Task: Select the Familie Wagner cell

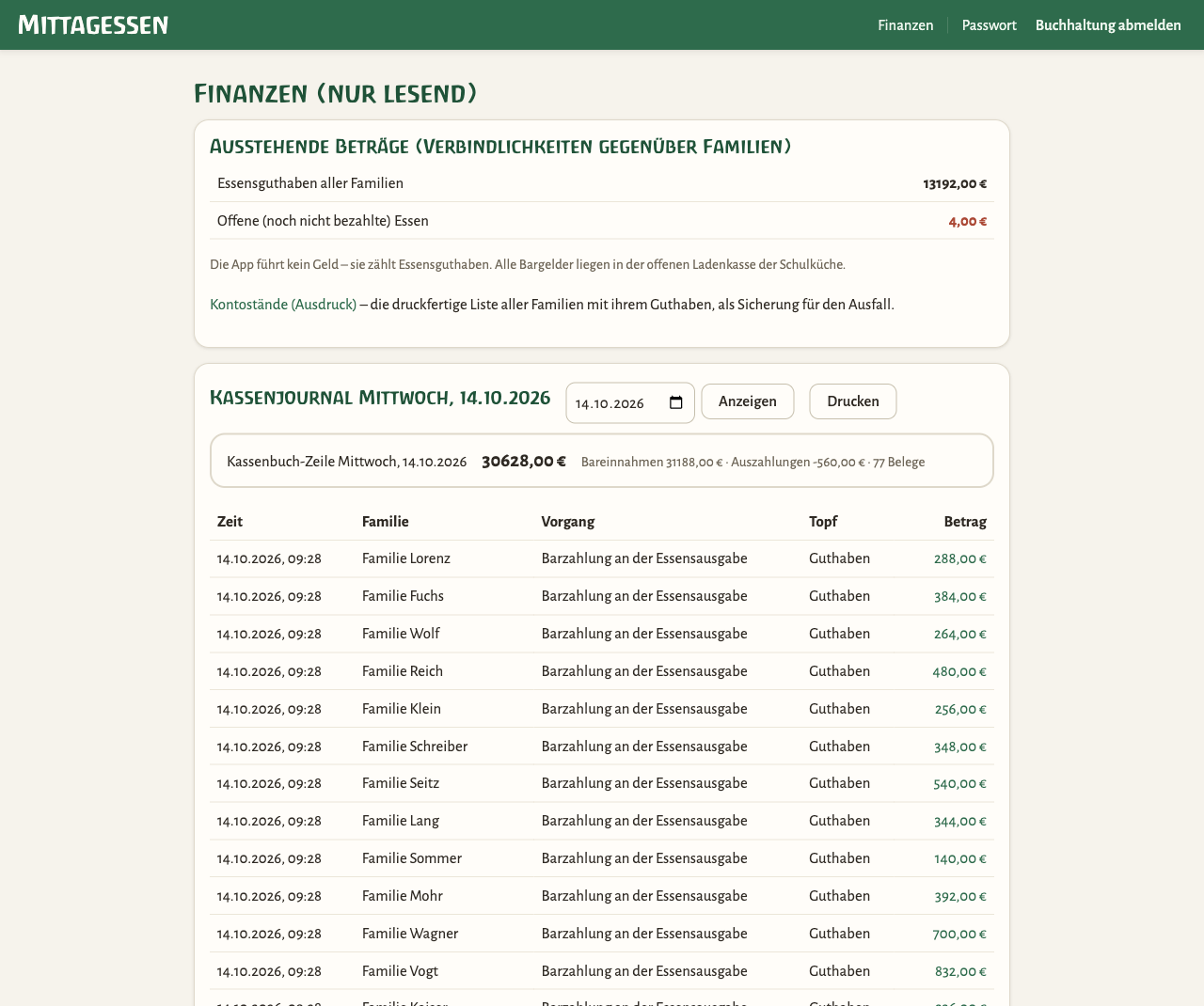Action: click(410, 934)
